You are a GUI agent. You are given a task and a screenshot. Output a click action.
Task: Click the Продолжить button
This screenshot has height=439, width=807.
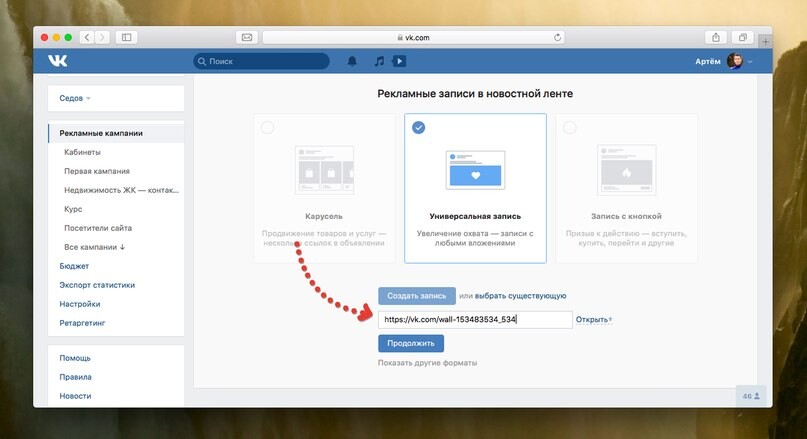[x=411, y=343]
